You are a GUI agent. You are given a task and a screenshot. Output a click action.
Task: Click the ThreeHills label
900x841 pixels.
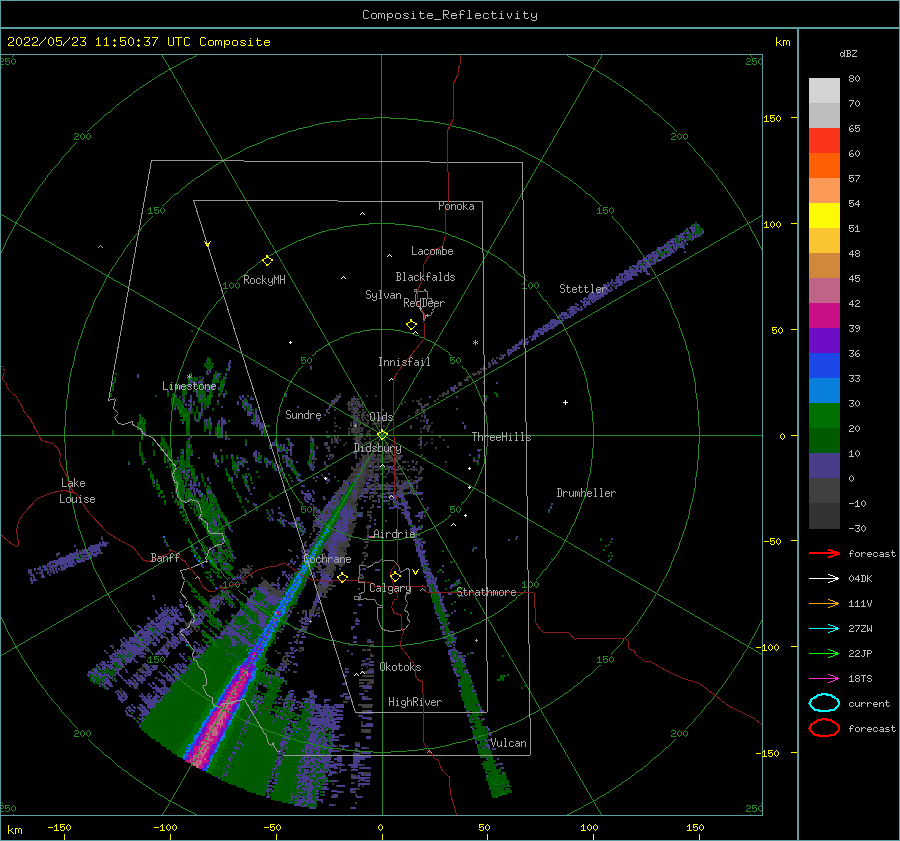[501, 437]
